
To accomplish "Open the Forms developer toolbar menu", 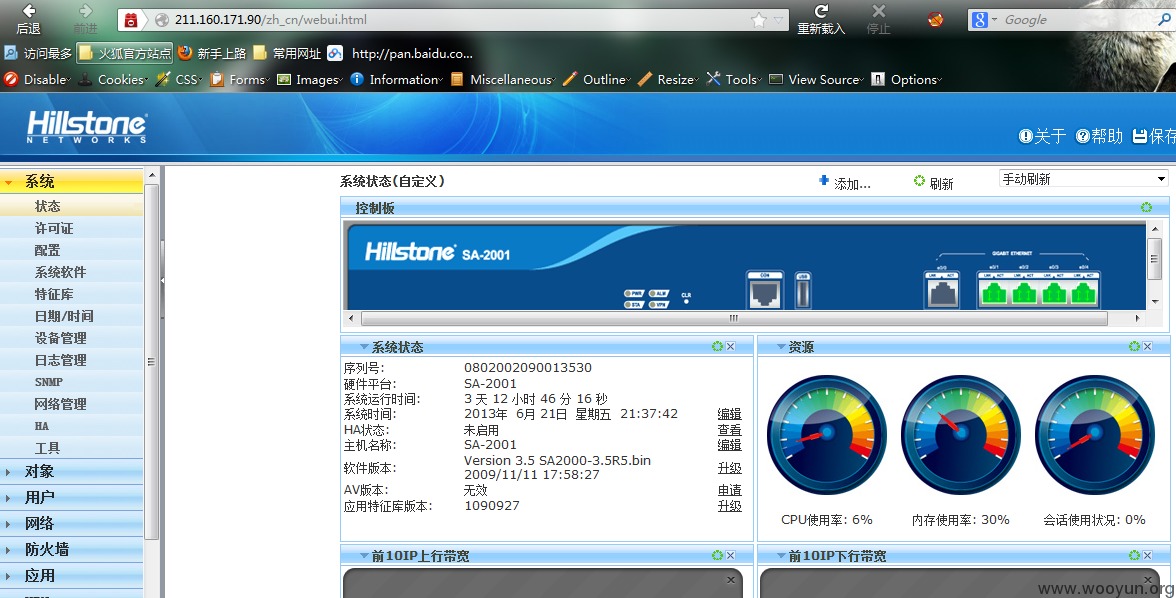I will (x=239, y=80).
